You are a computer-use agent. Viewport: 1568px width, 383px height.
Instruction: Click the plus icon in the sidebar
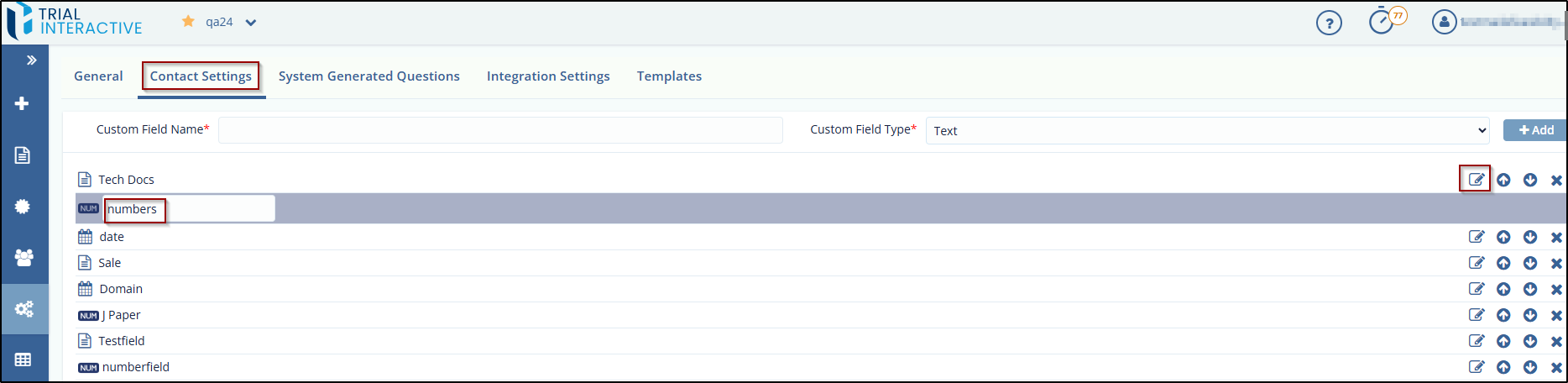coord(23,103)
